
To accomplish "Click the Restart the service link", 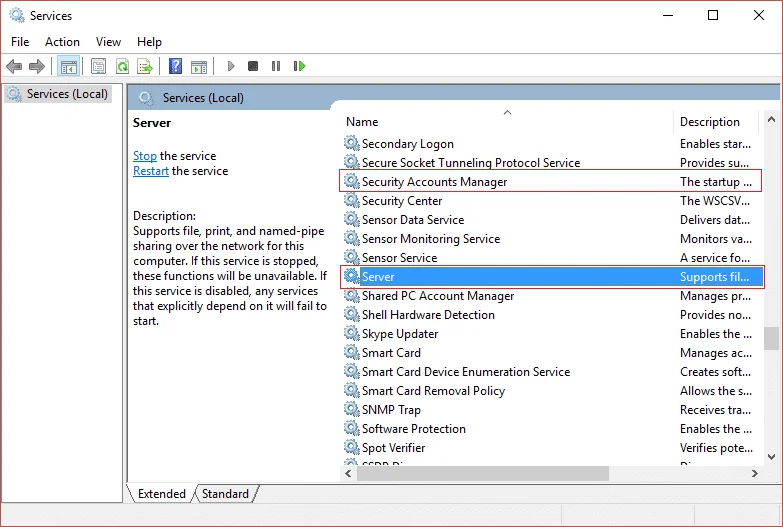I will 151,171.
